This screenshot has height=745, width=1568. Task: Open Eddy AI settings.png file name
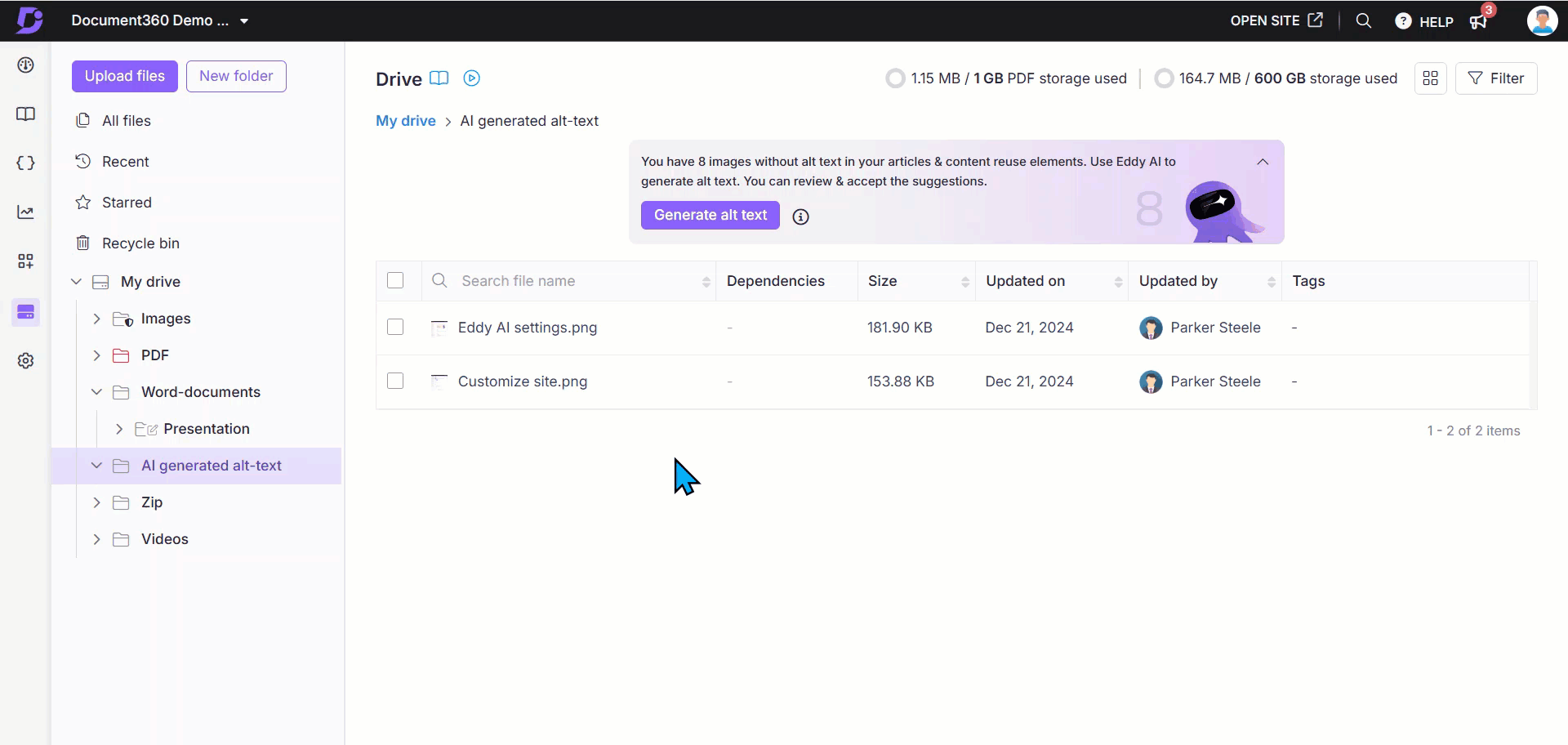528,328
